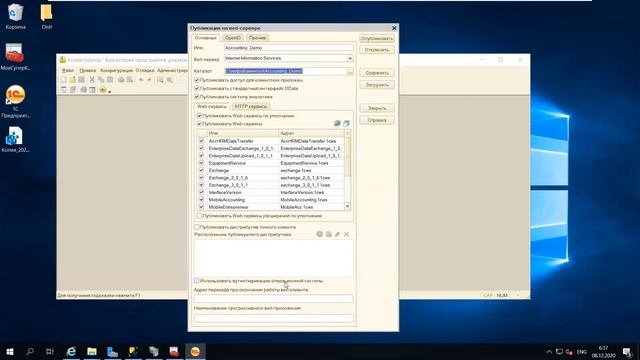
Task: Select the InterfaceVersion service row name
Action: [x=225, y=193]
